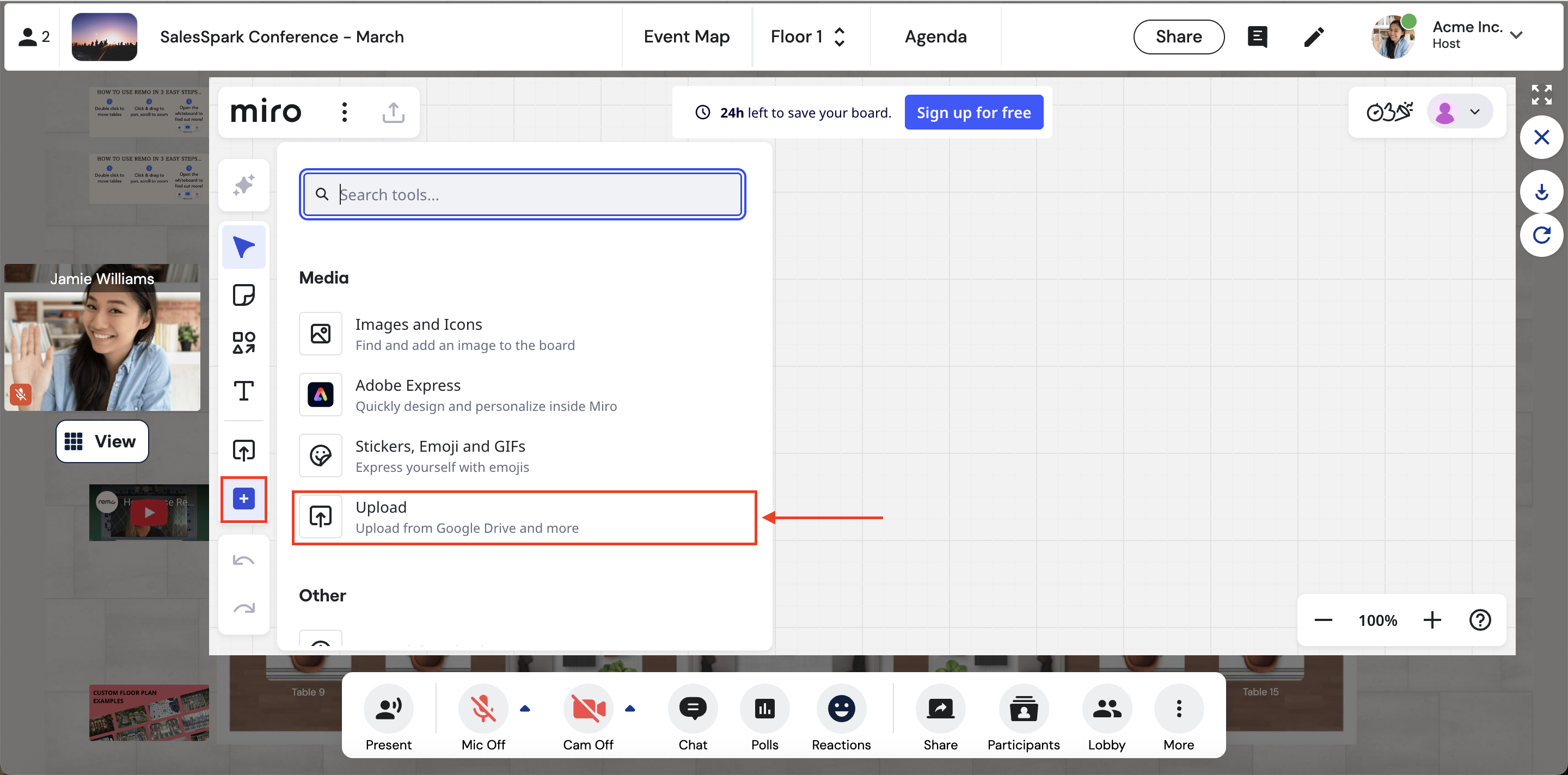The width and height of the screenshot is (1568, 775).
Task: Download whiteboard using right side button
Action: point(1541,192)
